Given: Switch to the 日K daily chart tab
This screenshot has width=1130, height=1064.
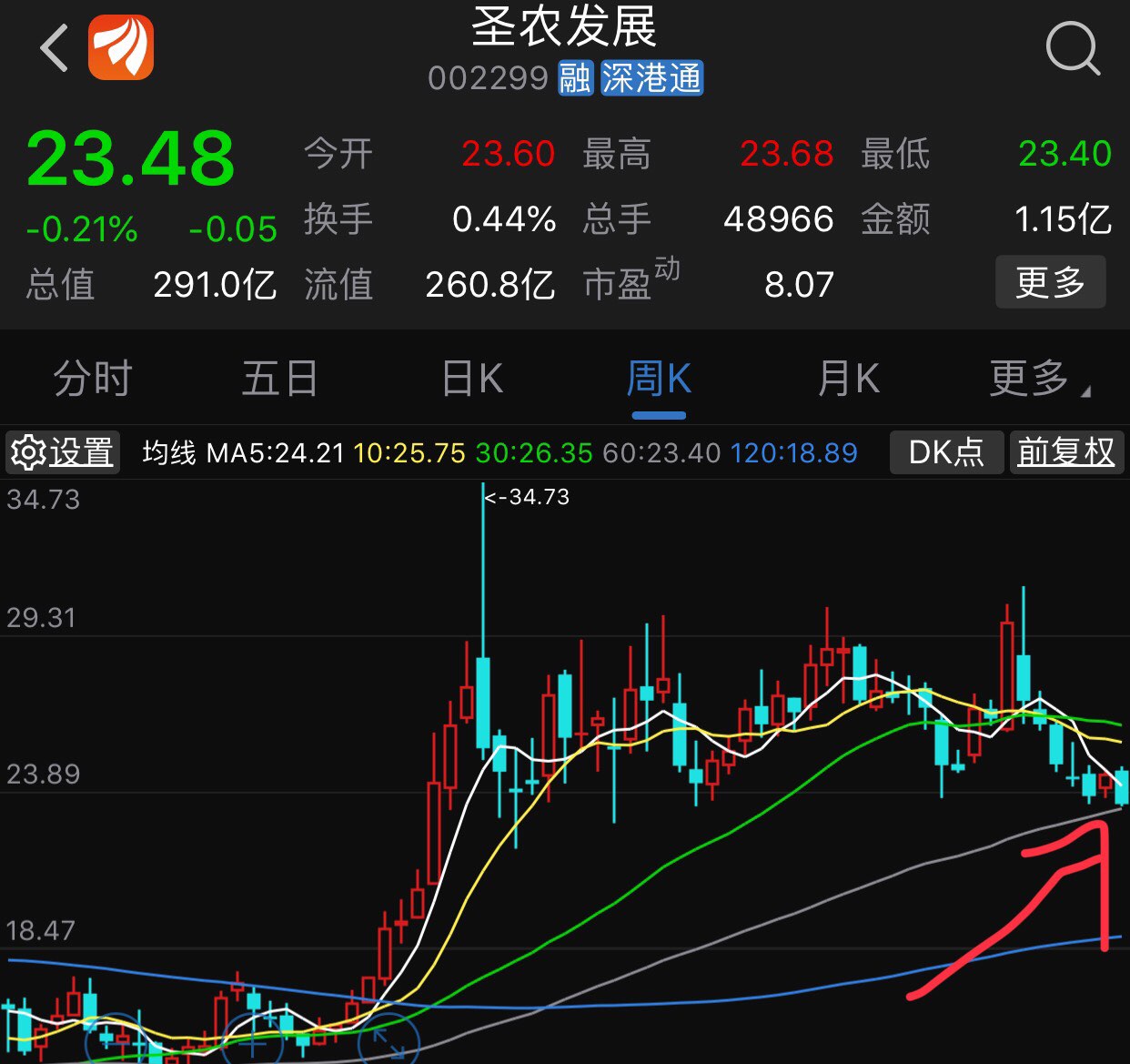Looking at the screenshot, I should [x=470, y=379].
